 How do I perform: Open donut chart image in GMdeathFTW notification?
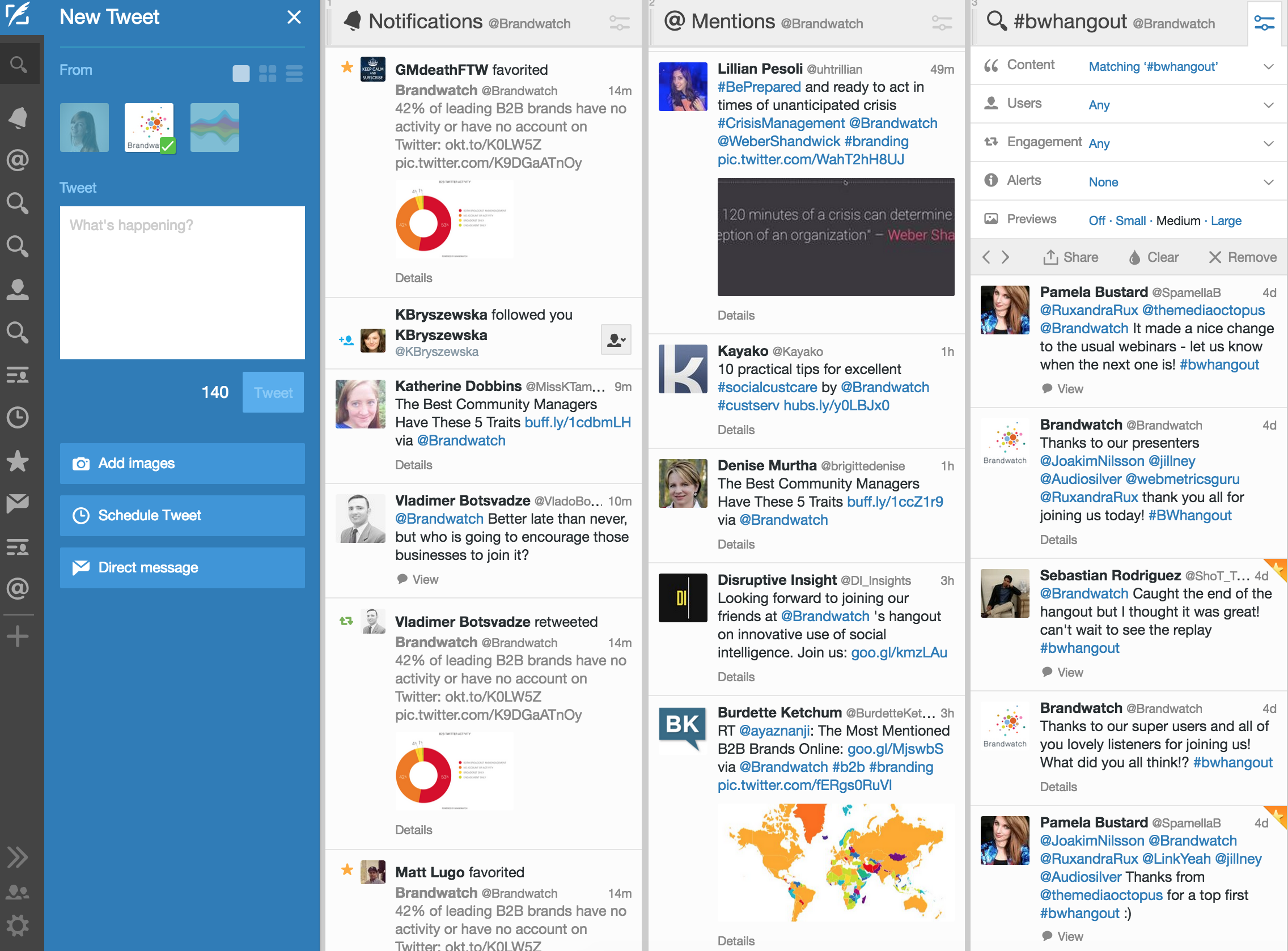454,219
